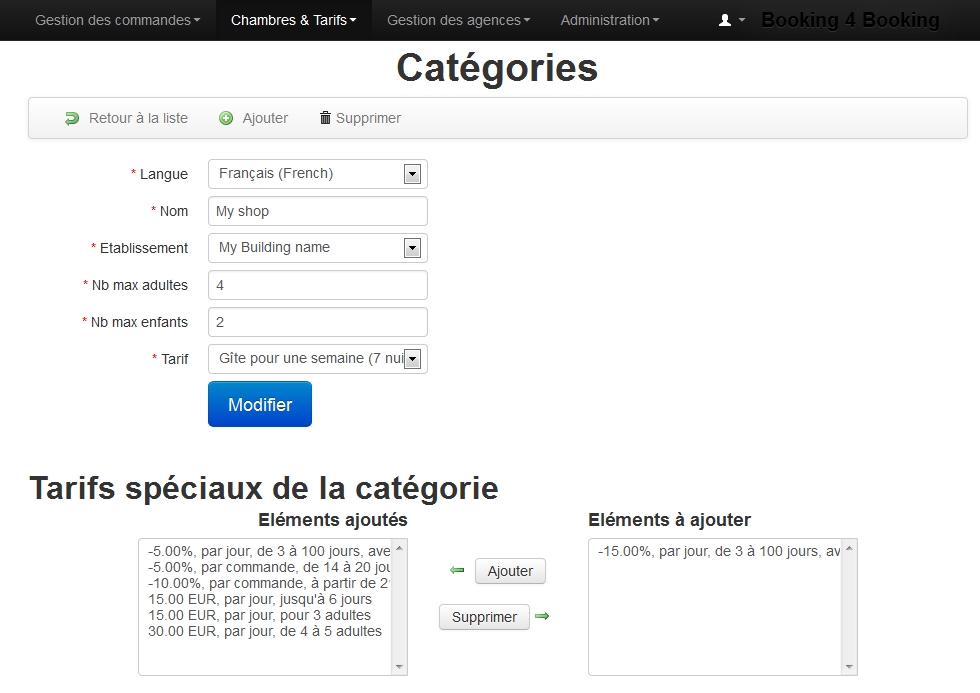Screen dimensions: 980x693
Task: Expand the Etablissement dropdown
Action: click(x=411, y=248)
